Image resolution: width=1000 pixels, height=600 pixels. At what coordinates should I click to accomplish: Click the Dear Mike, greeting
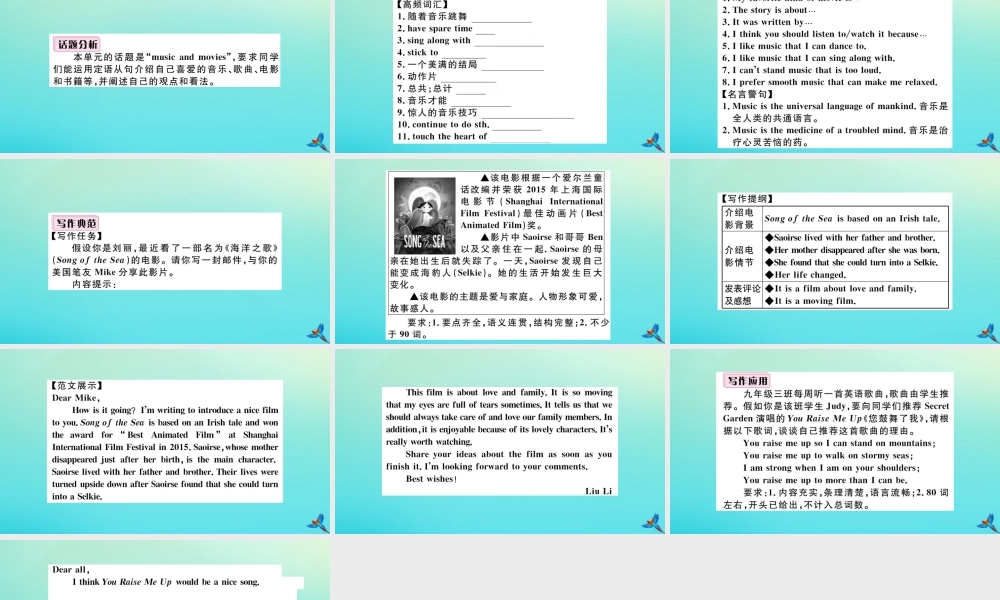[x=76, y=398]
